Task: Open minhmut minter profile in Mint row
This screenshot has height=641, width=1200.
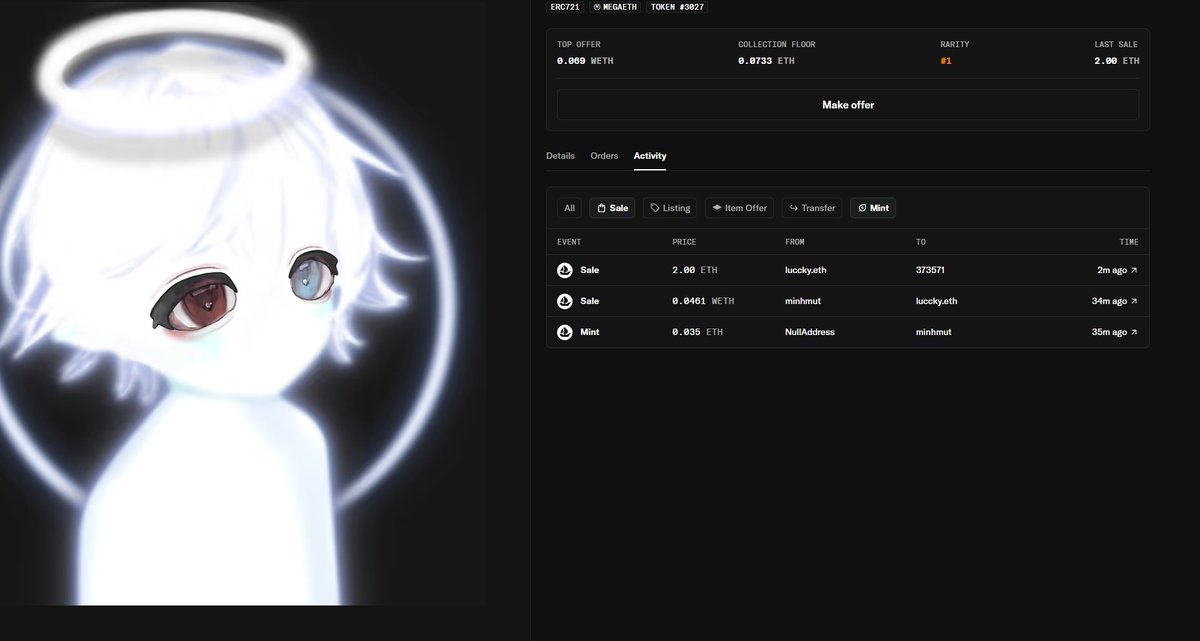Action: pyautogui.click(x=935, y=332)
